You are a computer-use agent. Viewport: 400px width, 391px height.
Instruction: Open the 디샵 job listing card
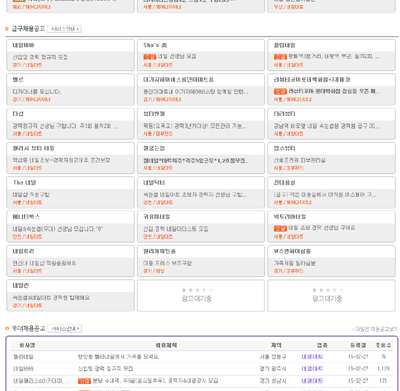coord(70,124)
